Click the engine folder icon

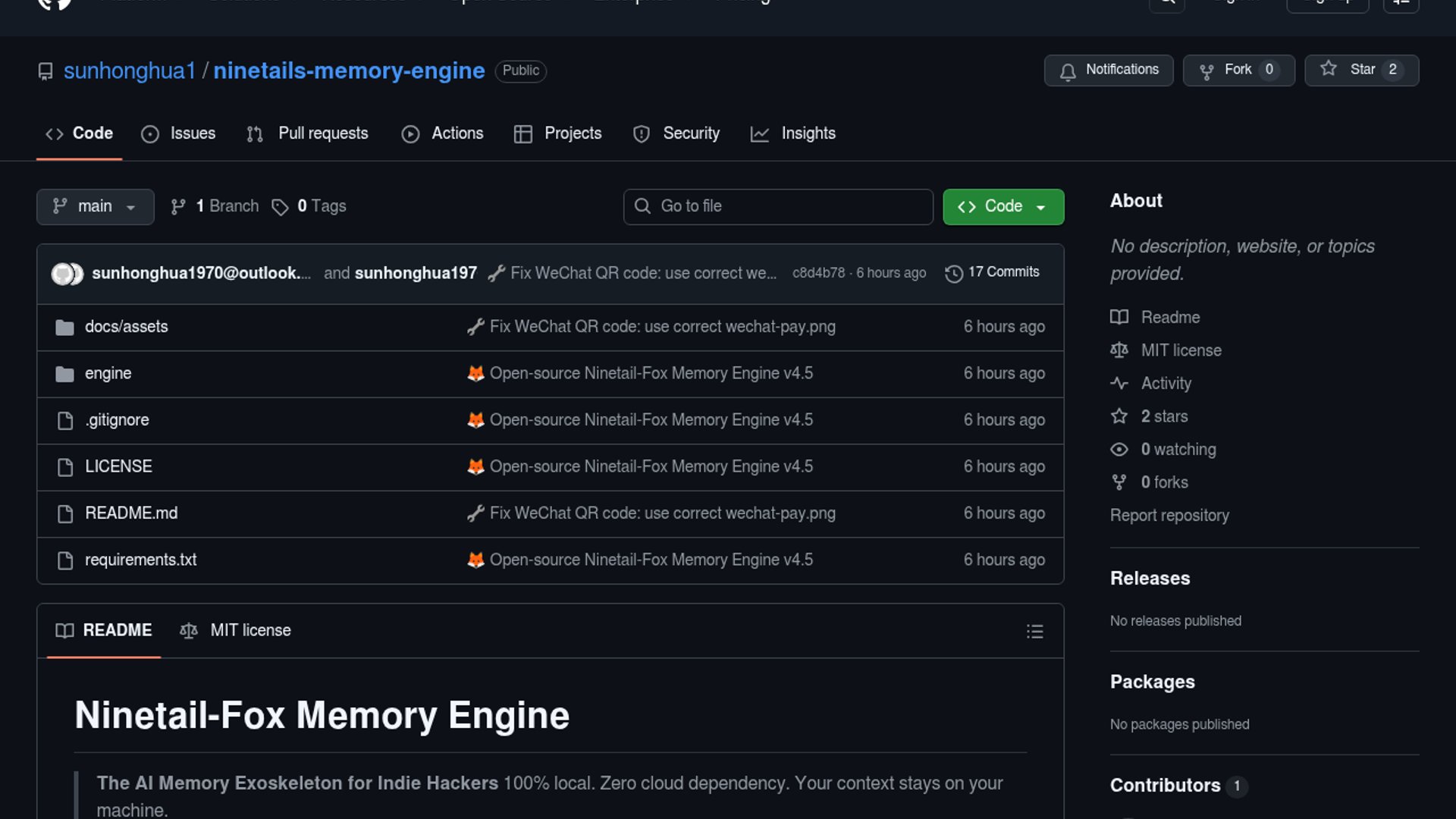click(x=64, y=374)
